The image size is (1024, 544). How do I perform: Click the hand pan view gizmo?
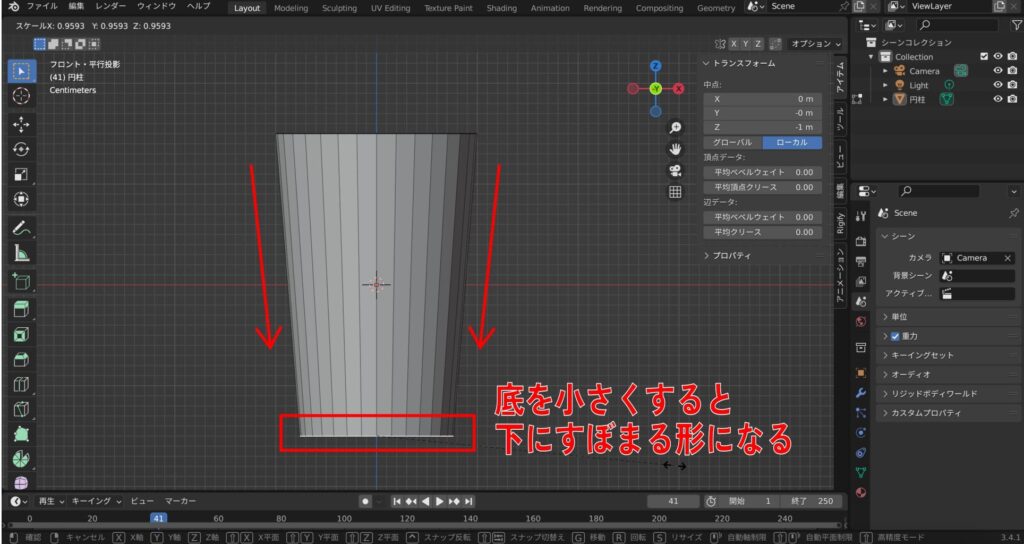675,149
